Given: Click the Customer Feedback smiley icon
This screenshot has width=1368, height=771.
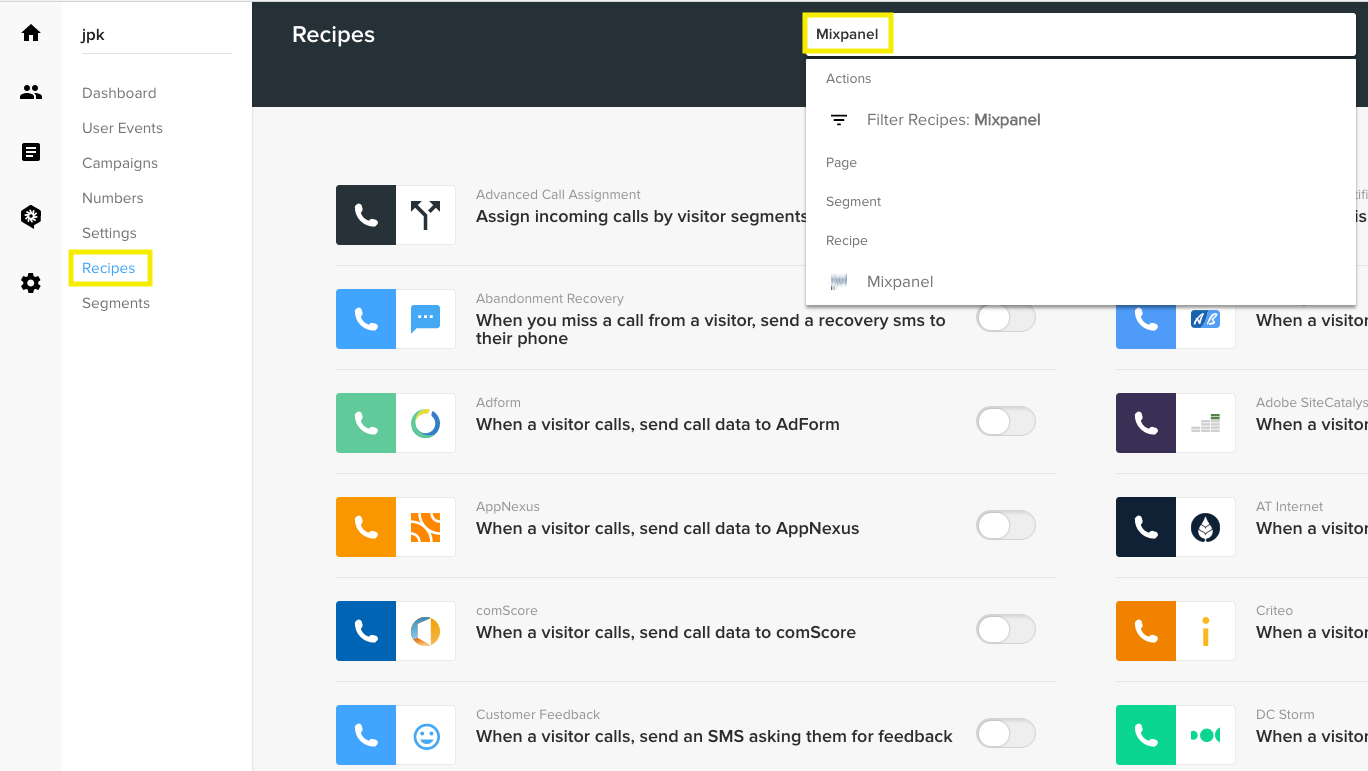Looking at the screenshot, I should pos(425,735).
